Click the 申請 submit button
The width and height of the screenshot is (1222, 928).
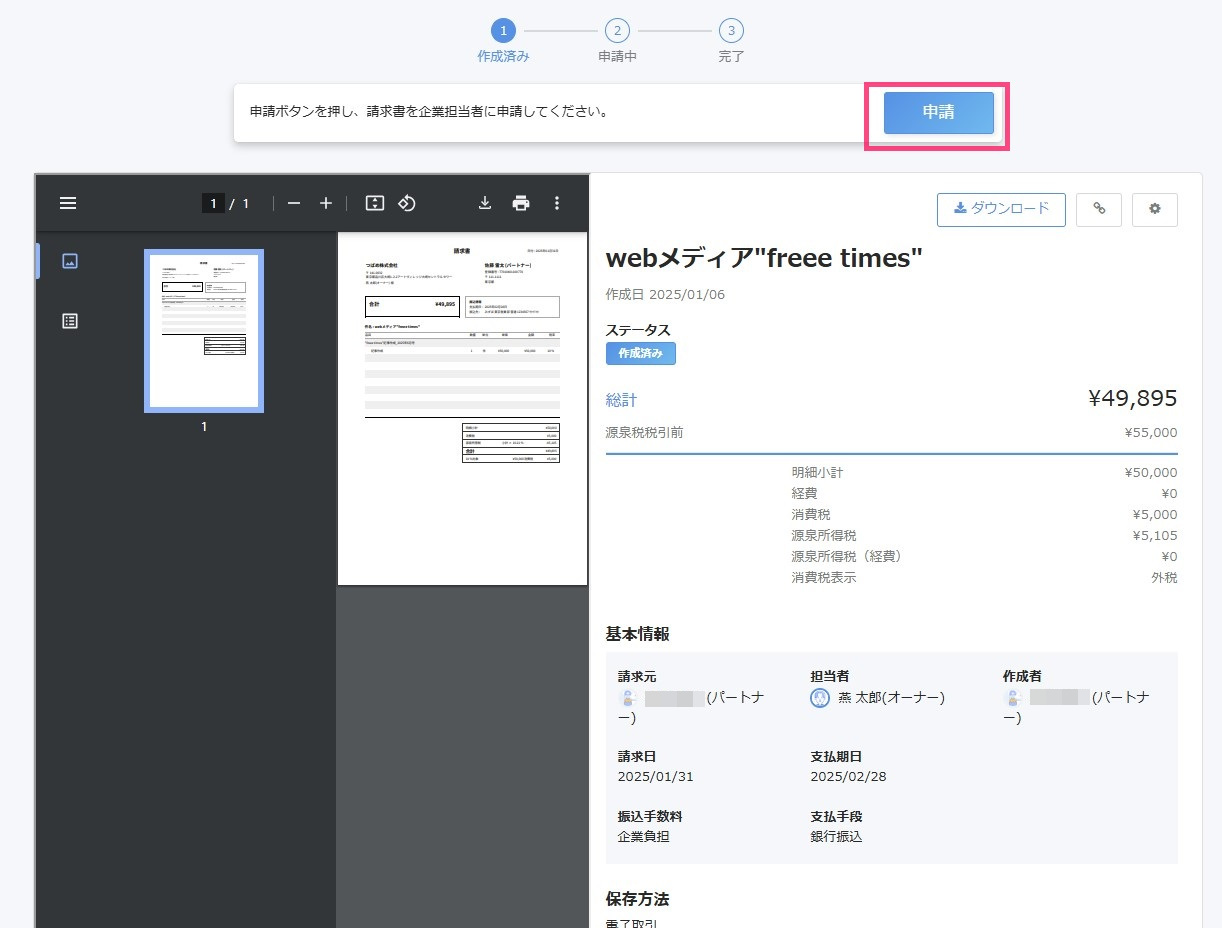[938, 113]
